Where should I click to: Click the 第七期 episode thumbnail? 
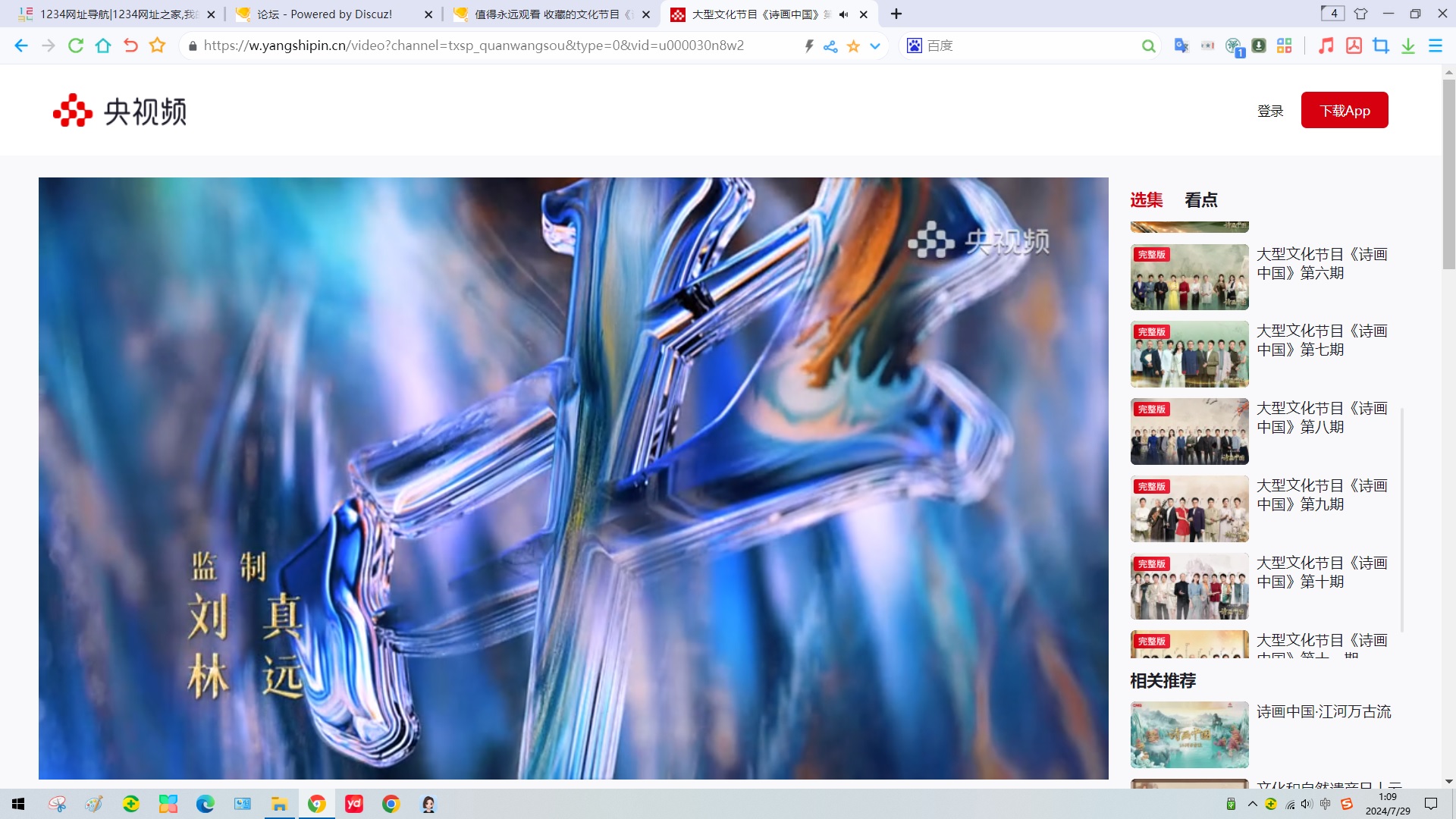(x=1189, y=354)
